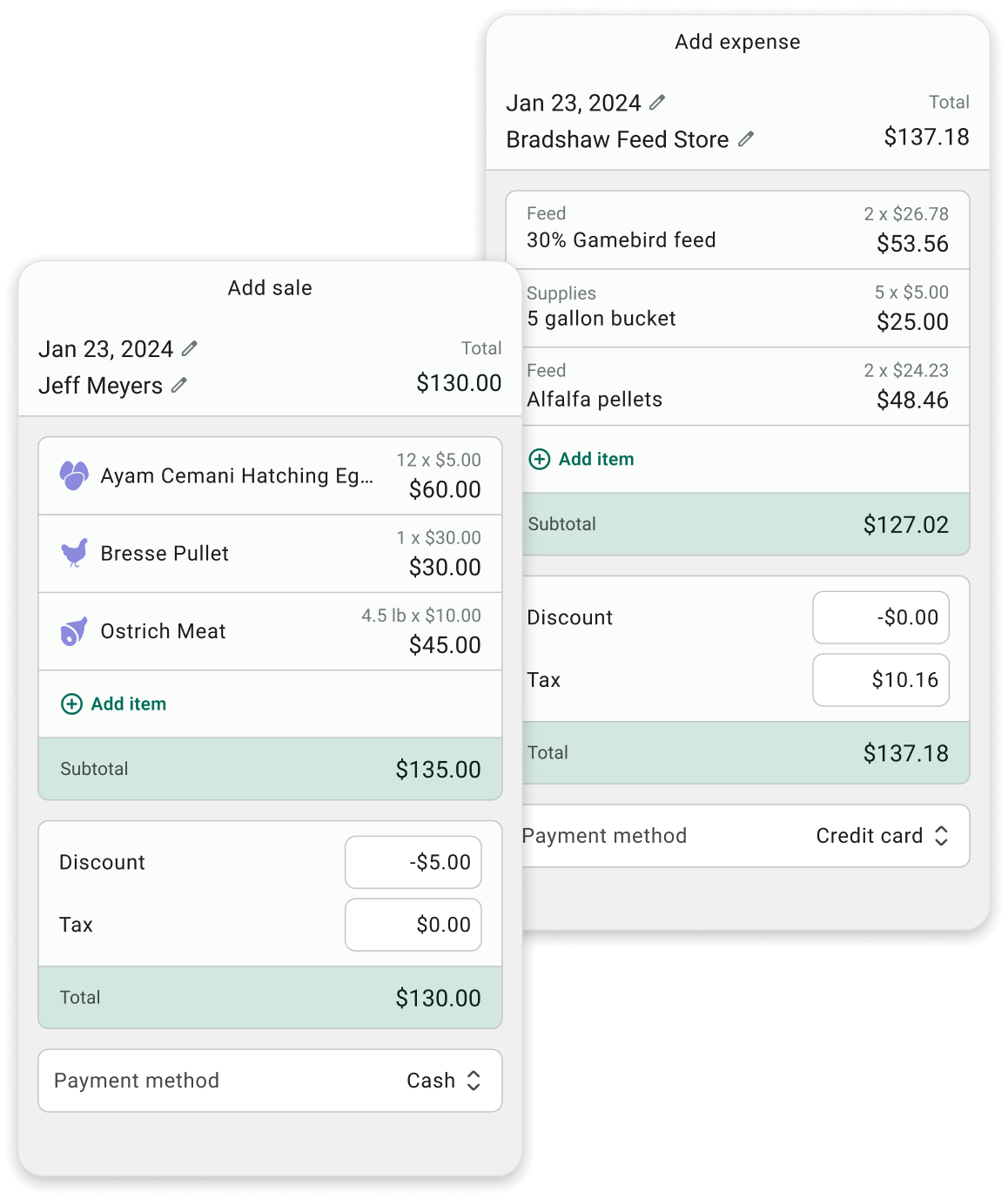
Task: Click the expense Discount amount field
Action: (881, 618)
